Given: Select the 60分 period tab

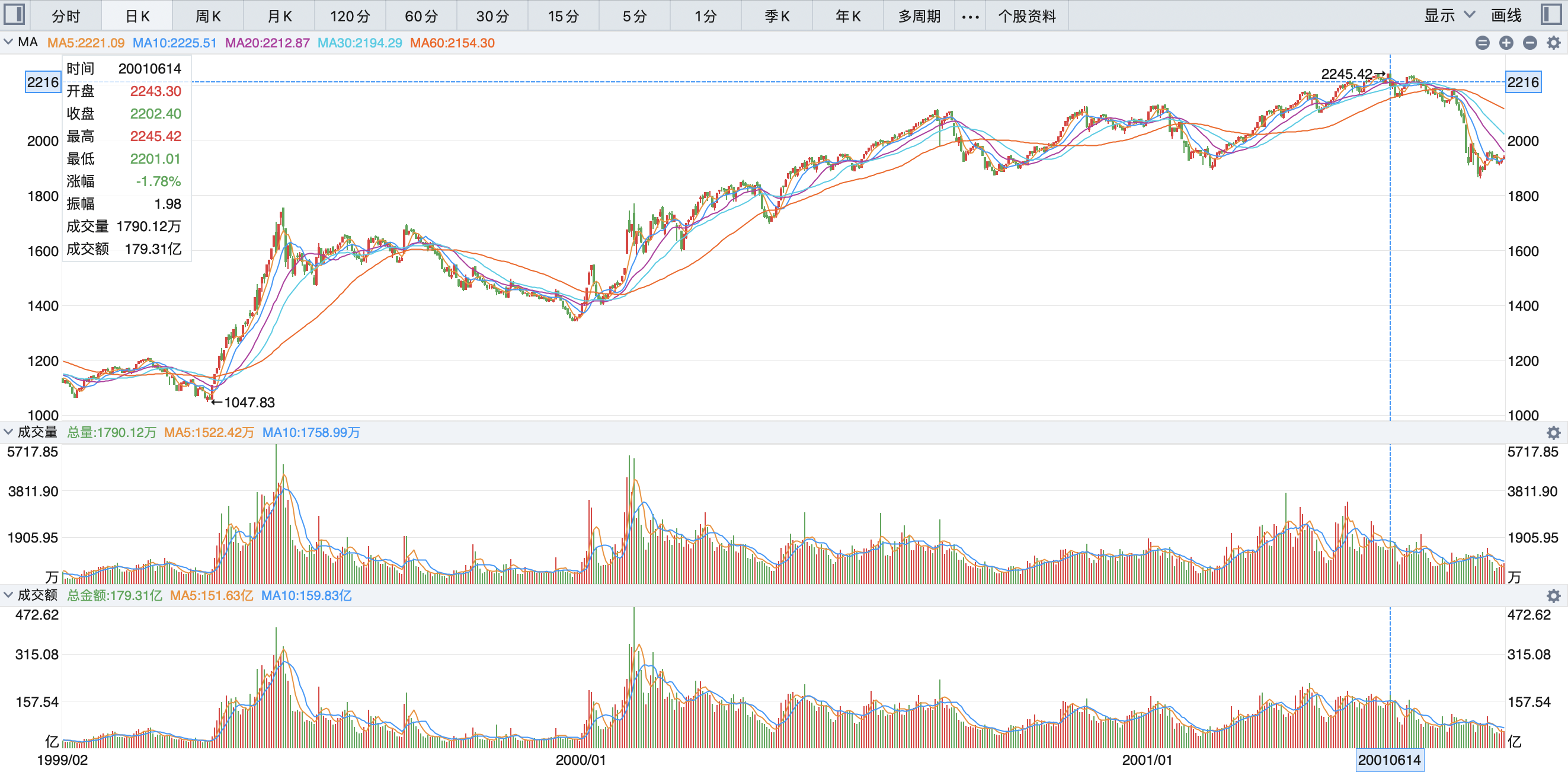Looking at the screenshot, I should pyautogui.click(x=421, y=17).
